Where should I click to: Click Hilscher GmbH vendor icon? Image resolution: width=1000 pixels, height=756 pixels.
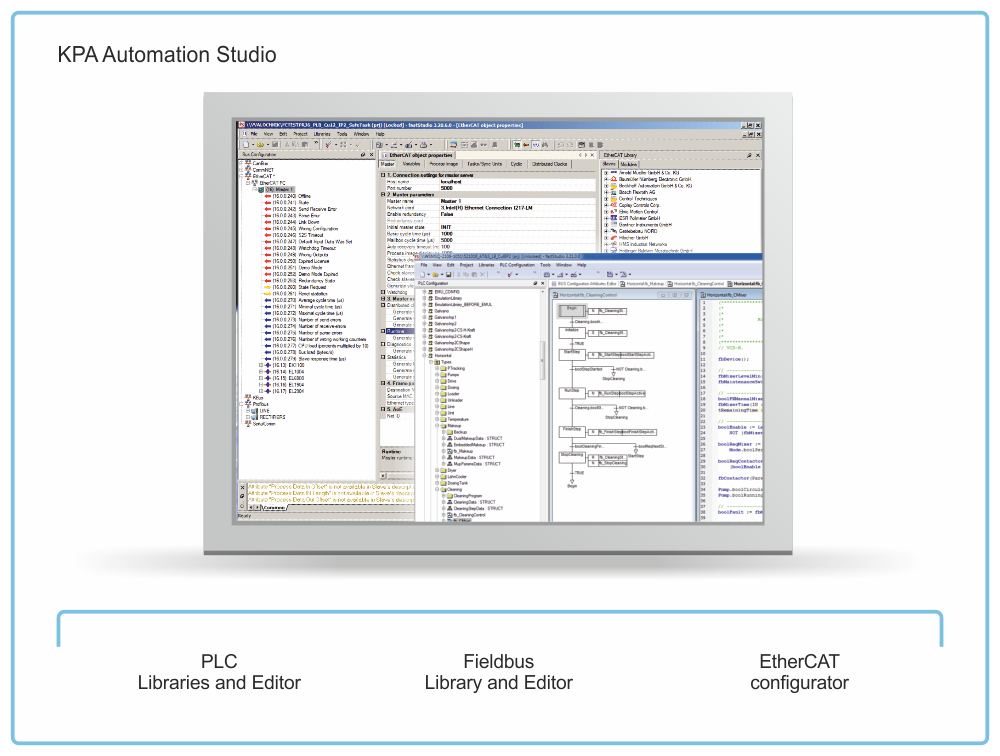[614, 238]
